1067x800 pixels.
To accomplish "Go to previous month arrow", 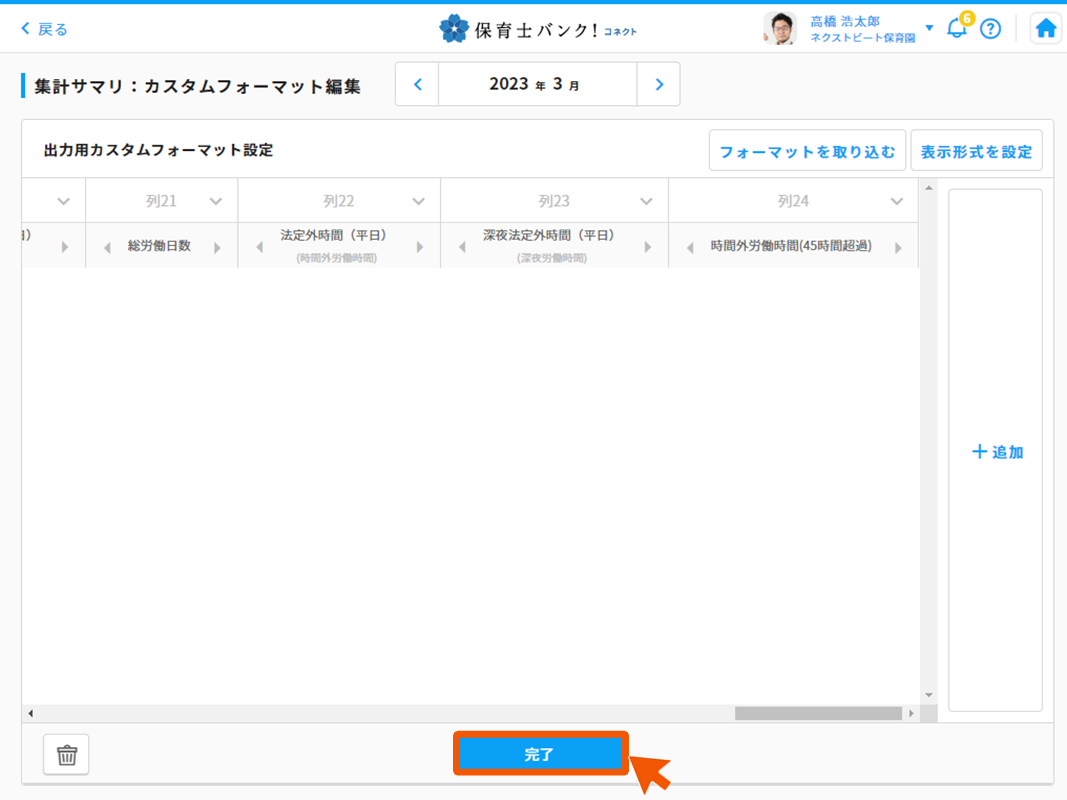I will (418, 85).
